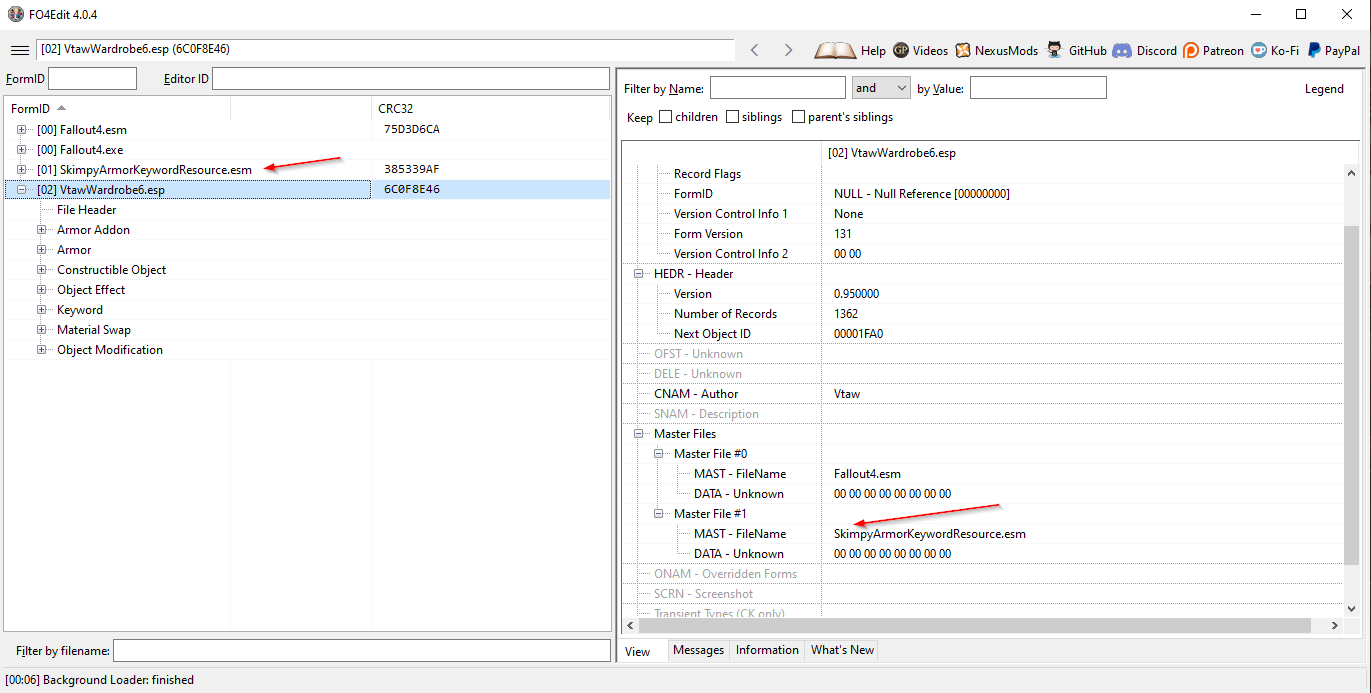Collapse the VtawWardrobe6.esp node

pyautogui.click(x=22, y=190)
